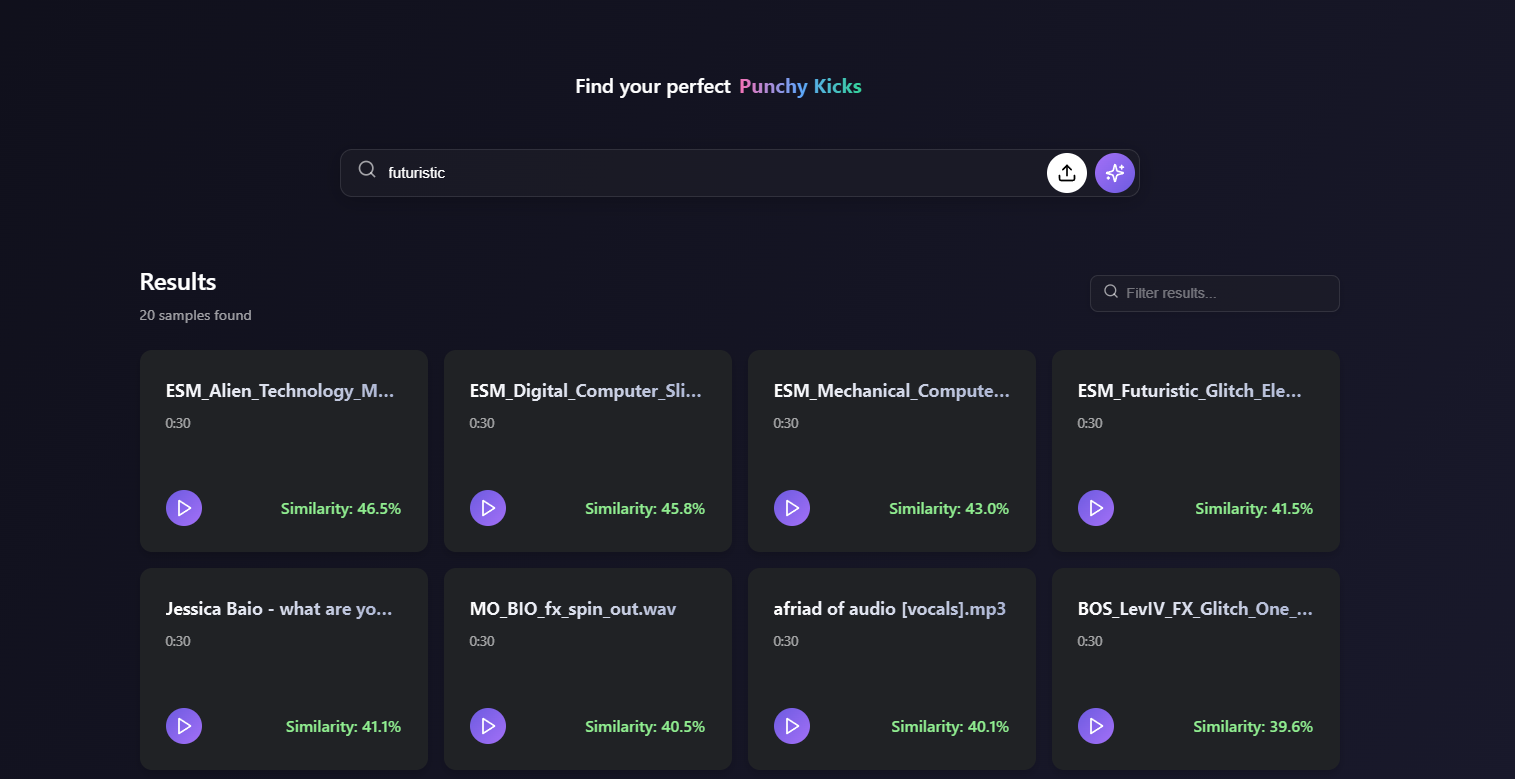Open the ESM_Alien_Technology sample title
This screenshot has height=779, width=1515.
point(280,391)
